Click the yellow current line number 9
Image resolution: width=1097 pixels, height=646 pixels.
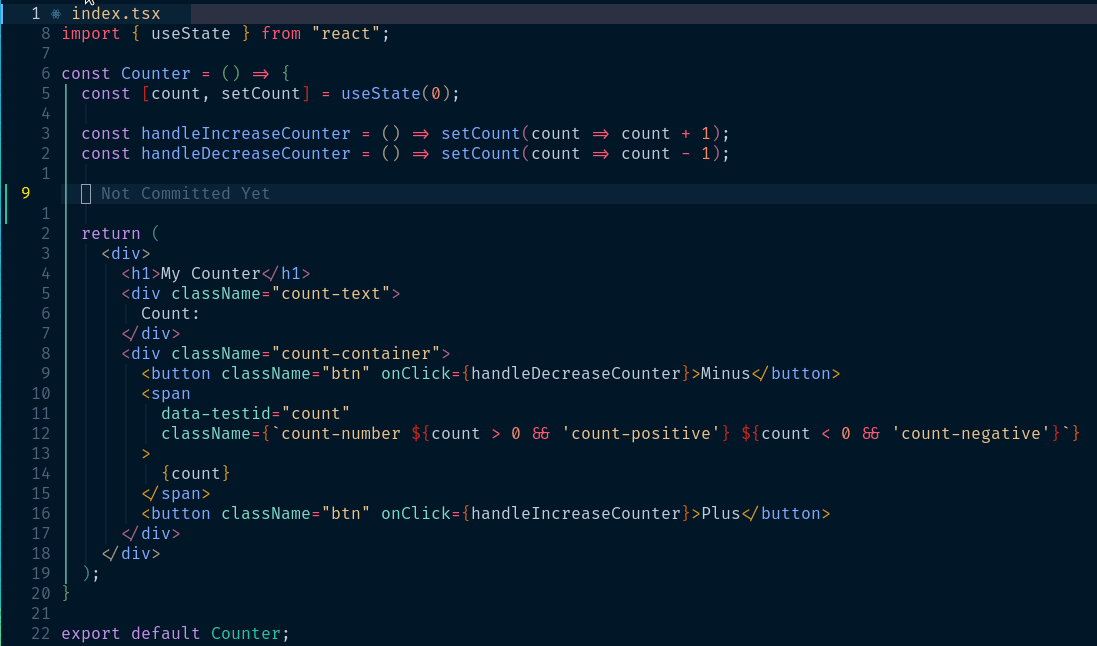(x=26, y=193)
